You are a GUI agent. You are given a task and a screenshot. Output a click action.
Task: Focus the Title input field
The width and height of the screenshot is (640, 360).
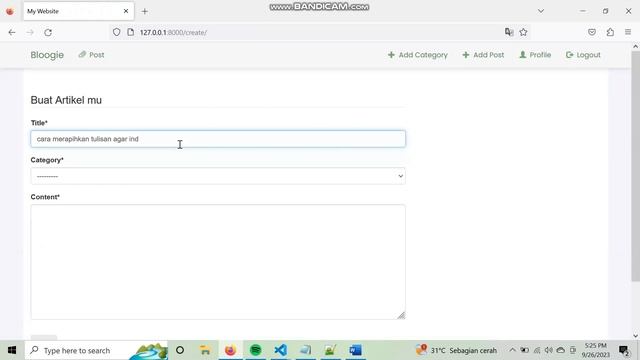click(x=218, y=139)
